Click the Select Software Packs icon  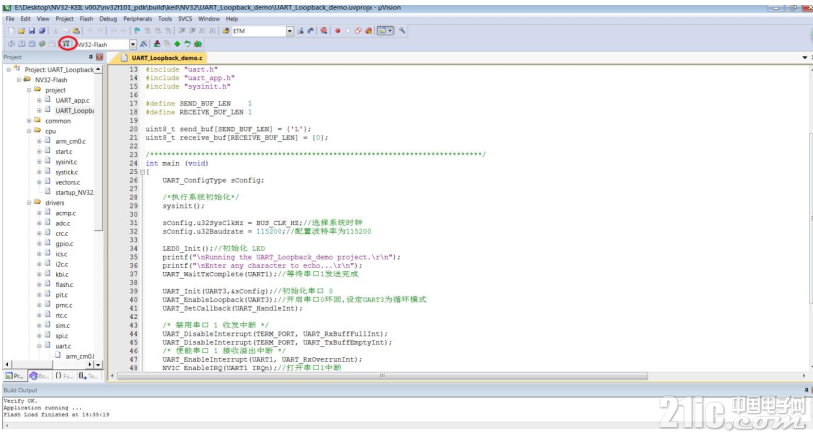(x=187, y=44)
